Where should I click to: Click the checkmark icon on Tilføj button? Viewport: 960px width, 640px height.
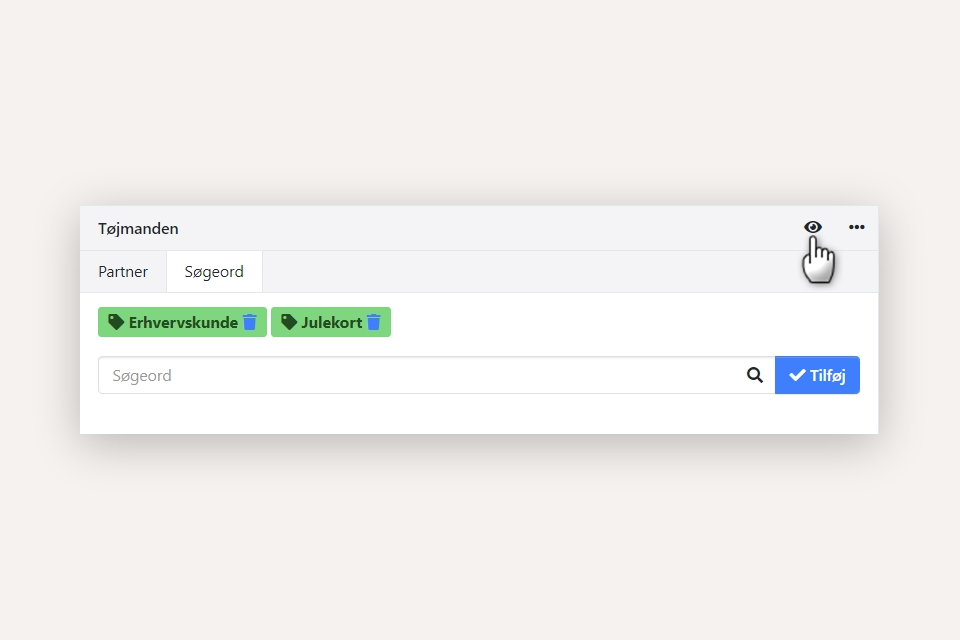[797, 375]
